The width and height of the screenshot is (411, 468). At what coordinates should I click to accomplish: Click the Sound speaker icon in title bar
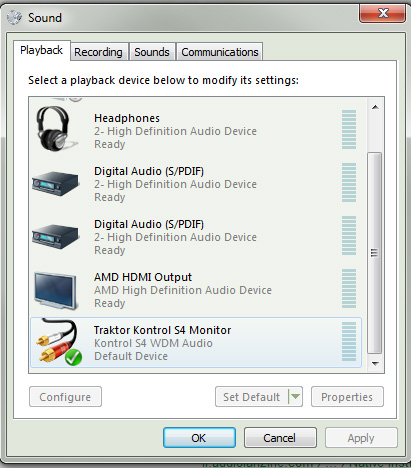(x=14, y=18)
